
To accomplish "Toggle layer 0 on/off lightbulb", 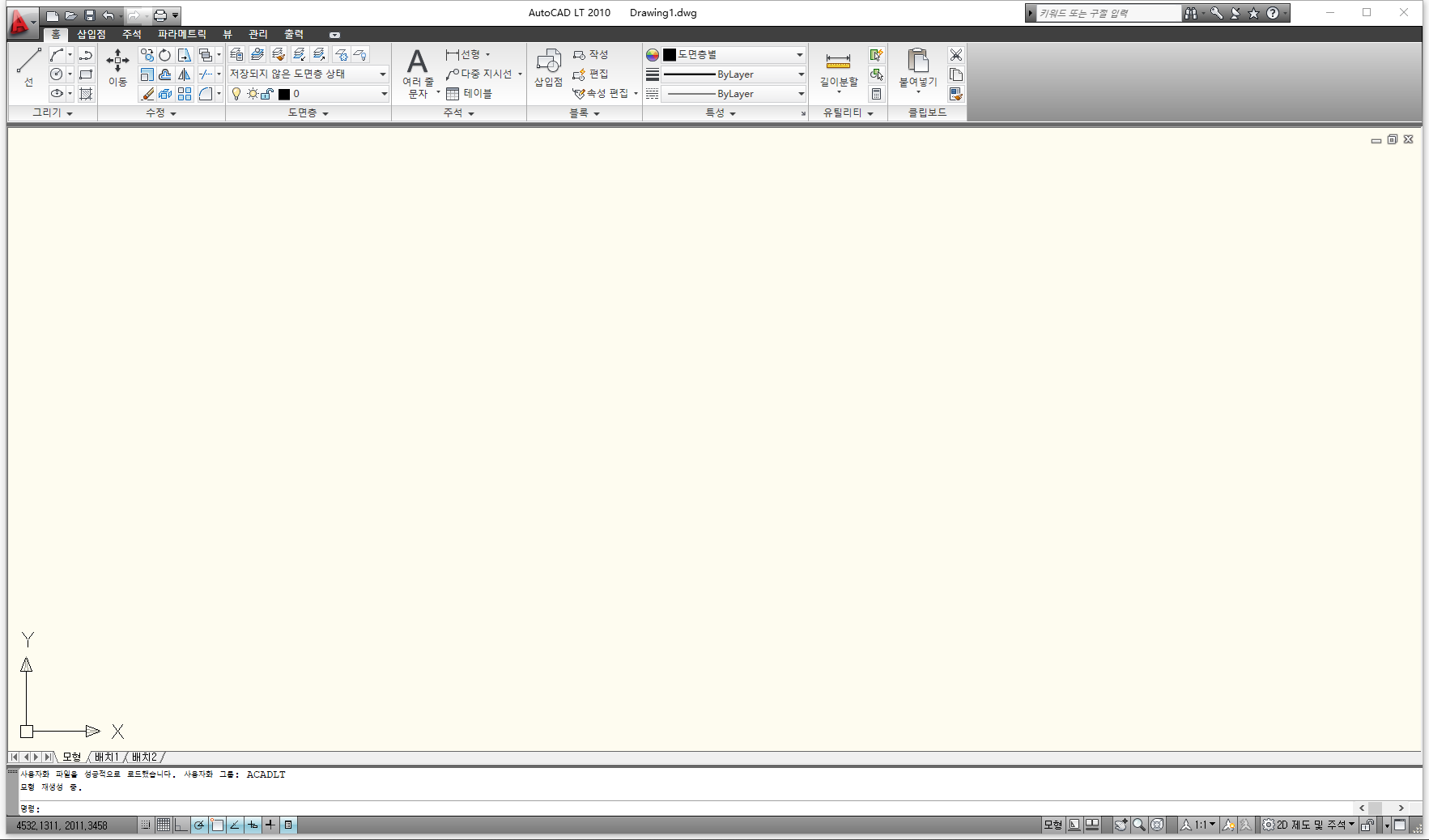I will pyautogui.click(x=236, y=94).
